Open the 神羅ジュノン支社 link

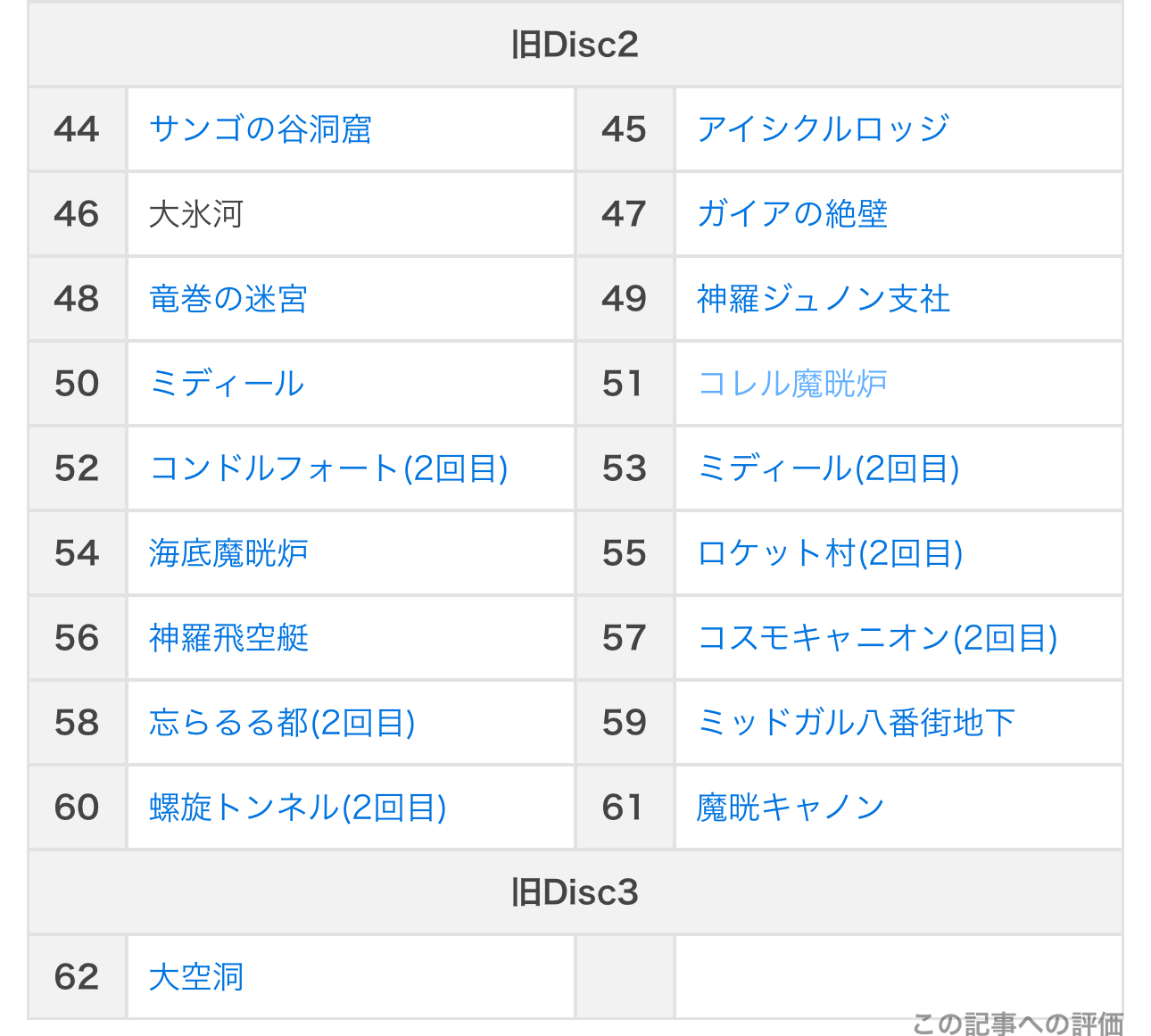[x=823, y=299]
